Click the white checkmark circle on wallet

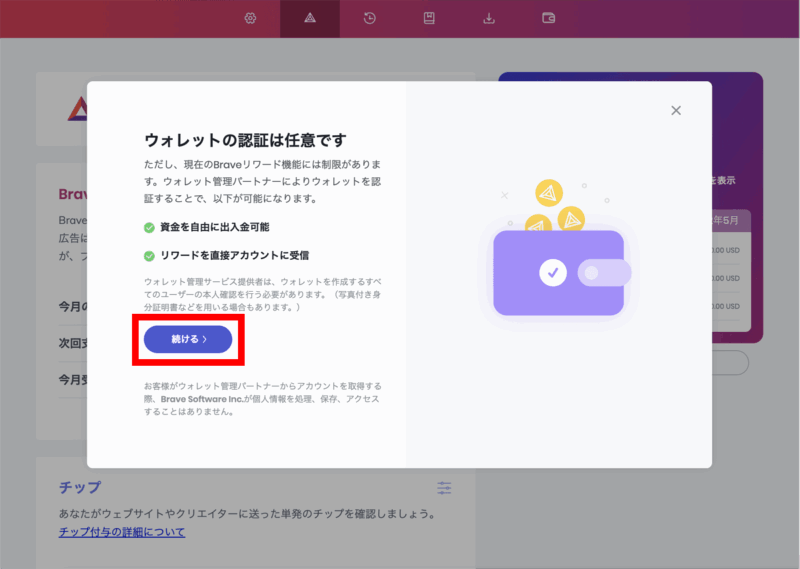(552, 272)
